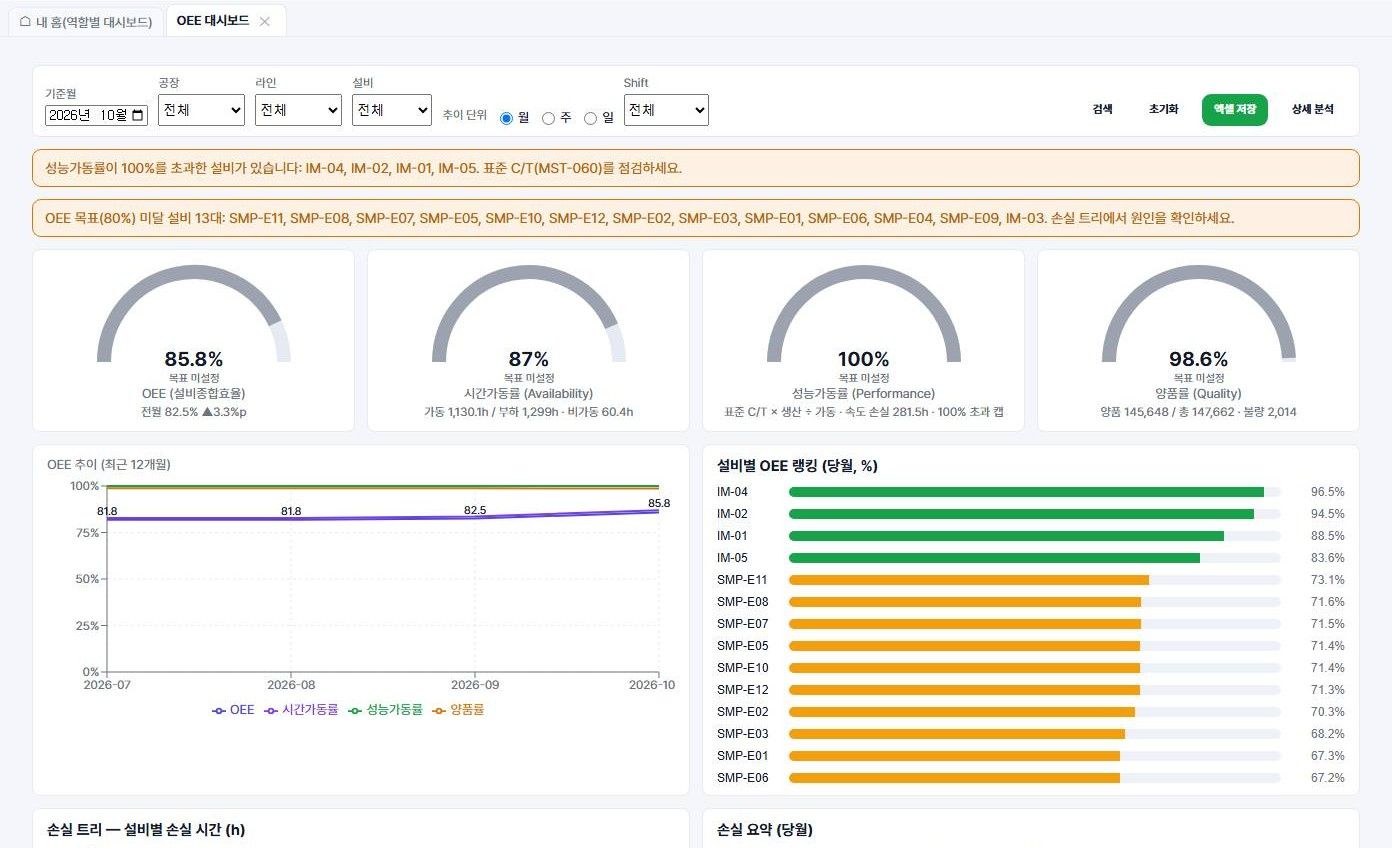Click the 98.6% quality gauge value
The height and width of the screenshot is (848, 1392).
click(1198, 359)
